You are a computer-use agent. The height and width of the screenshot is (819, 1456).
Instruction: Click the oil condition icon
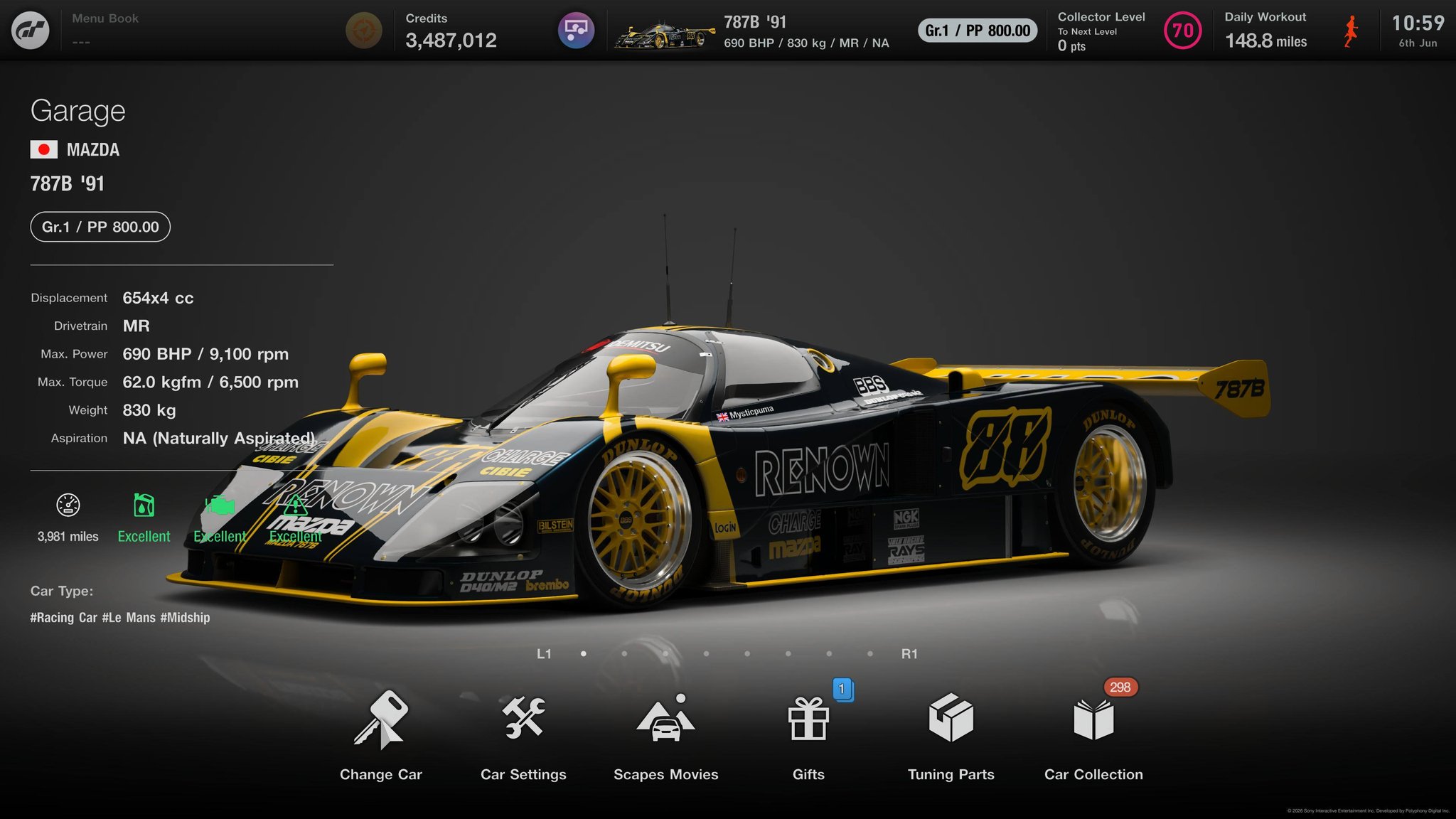click(144, 505)
